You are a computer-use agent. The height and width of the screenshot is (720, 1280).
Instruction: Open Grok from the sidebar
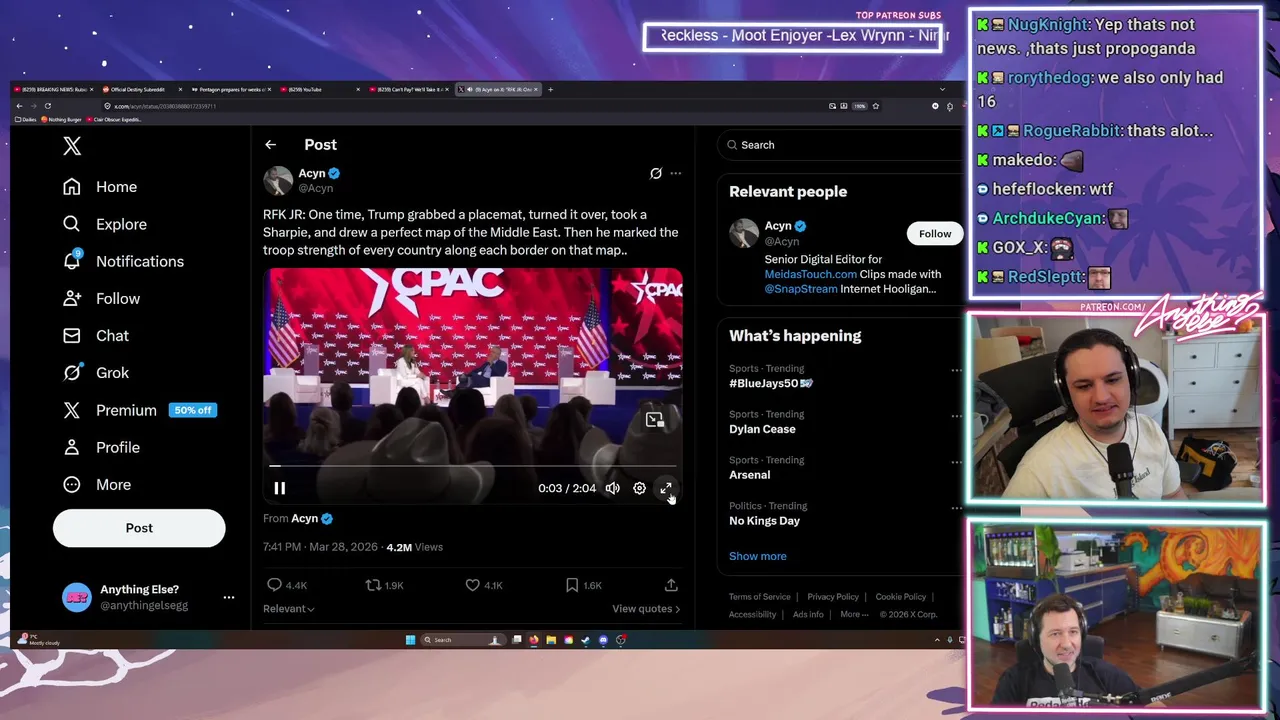pos(96,372)
